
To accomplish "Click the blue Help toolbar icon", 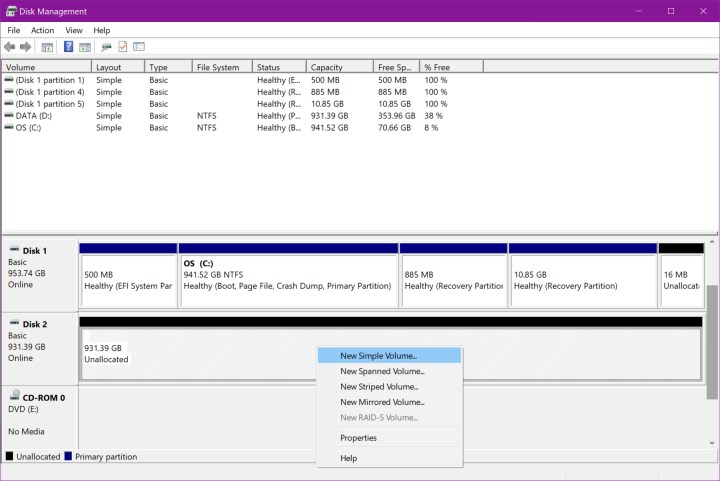I will (x=69, y=47).
